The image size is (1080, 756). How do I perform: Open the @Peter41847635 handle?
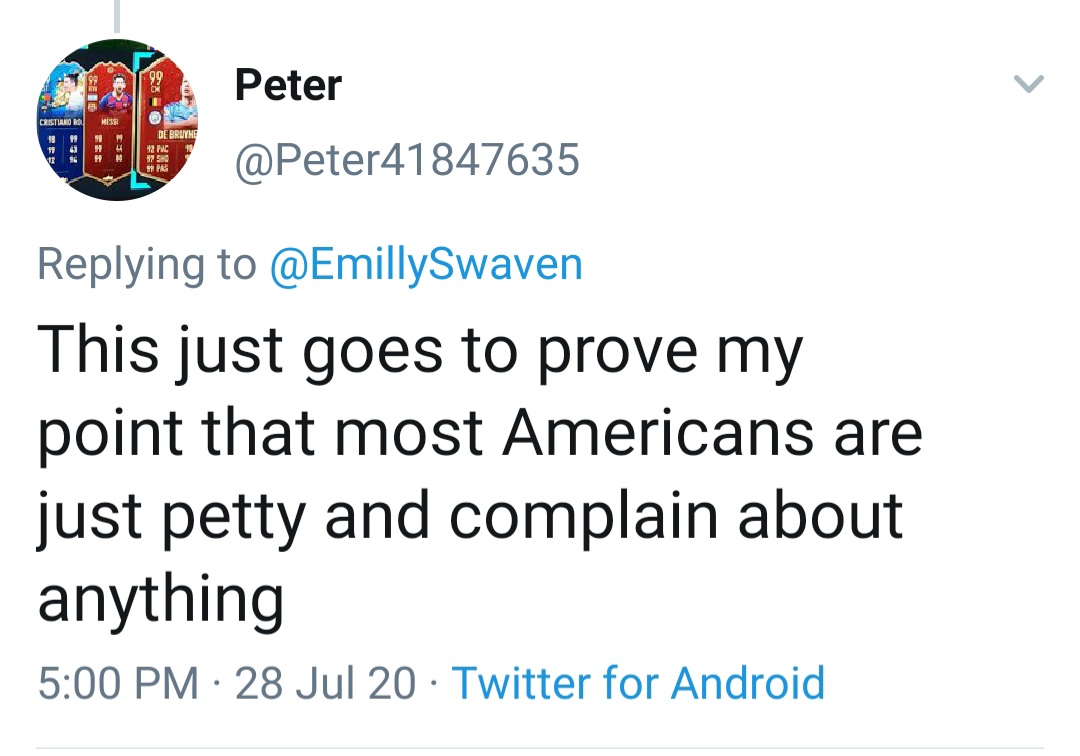407,160
